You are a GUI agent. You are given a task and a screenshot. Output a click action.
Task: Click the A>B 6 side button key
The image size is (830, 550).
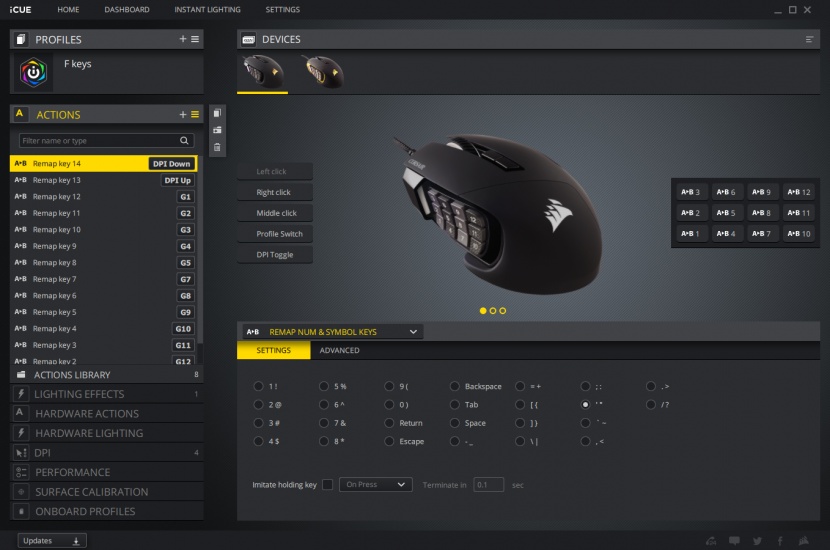point(726,192)
